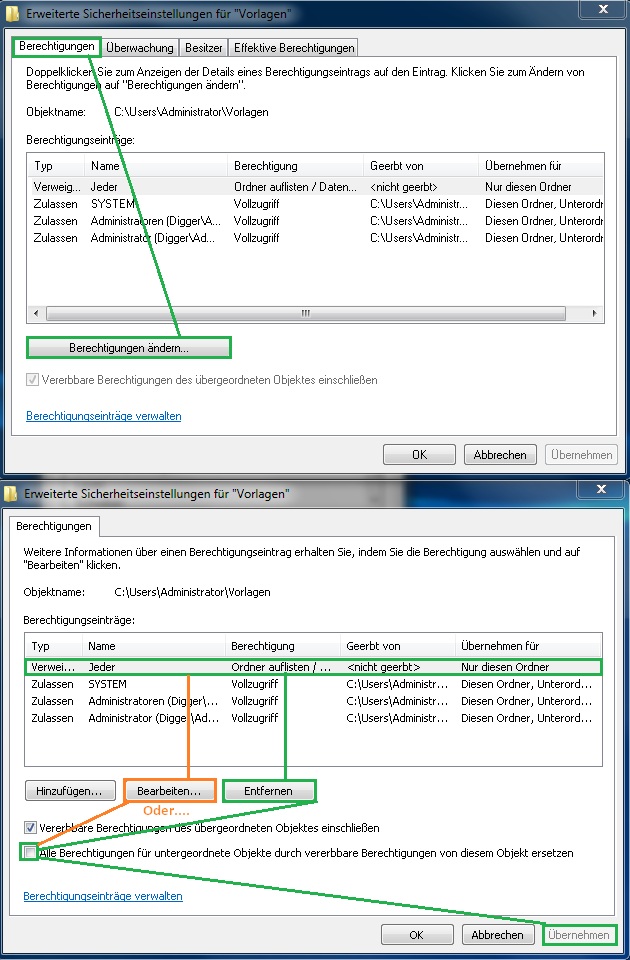Click OK in the lower dialog
Viewport: 630px width, 960px height.
[x=416, y=935]
